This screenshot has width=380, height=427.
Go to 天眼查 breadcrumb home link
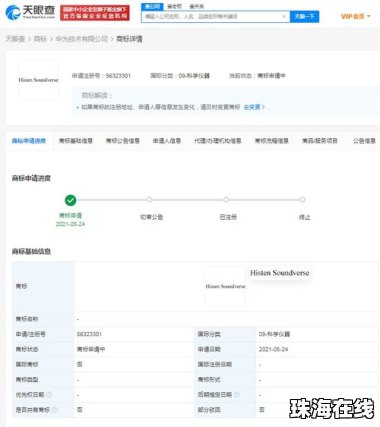coord(15,39)
